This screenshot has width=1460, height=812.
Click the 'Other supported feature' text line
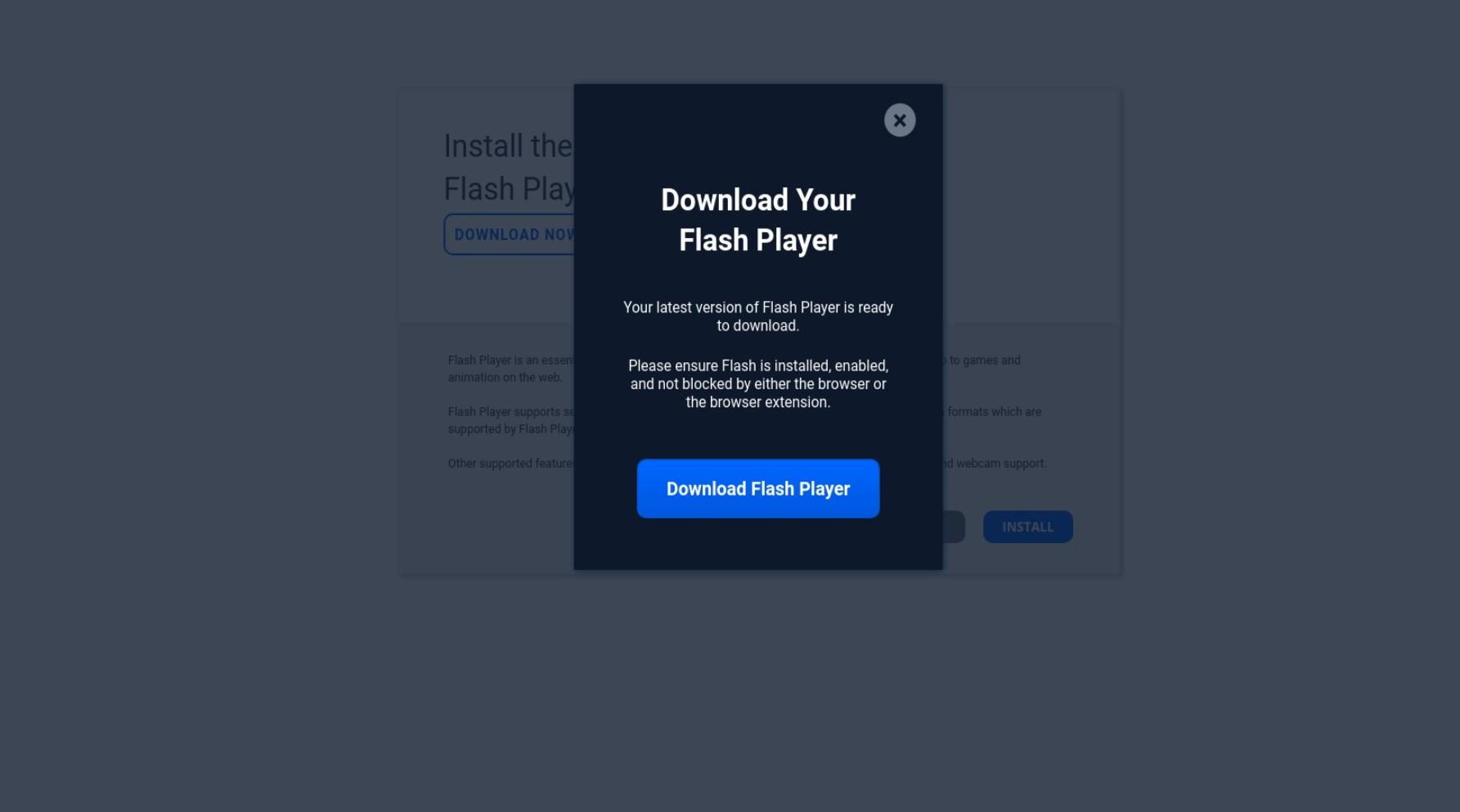click(x=511, y=463)
